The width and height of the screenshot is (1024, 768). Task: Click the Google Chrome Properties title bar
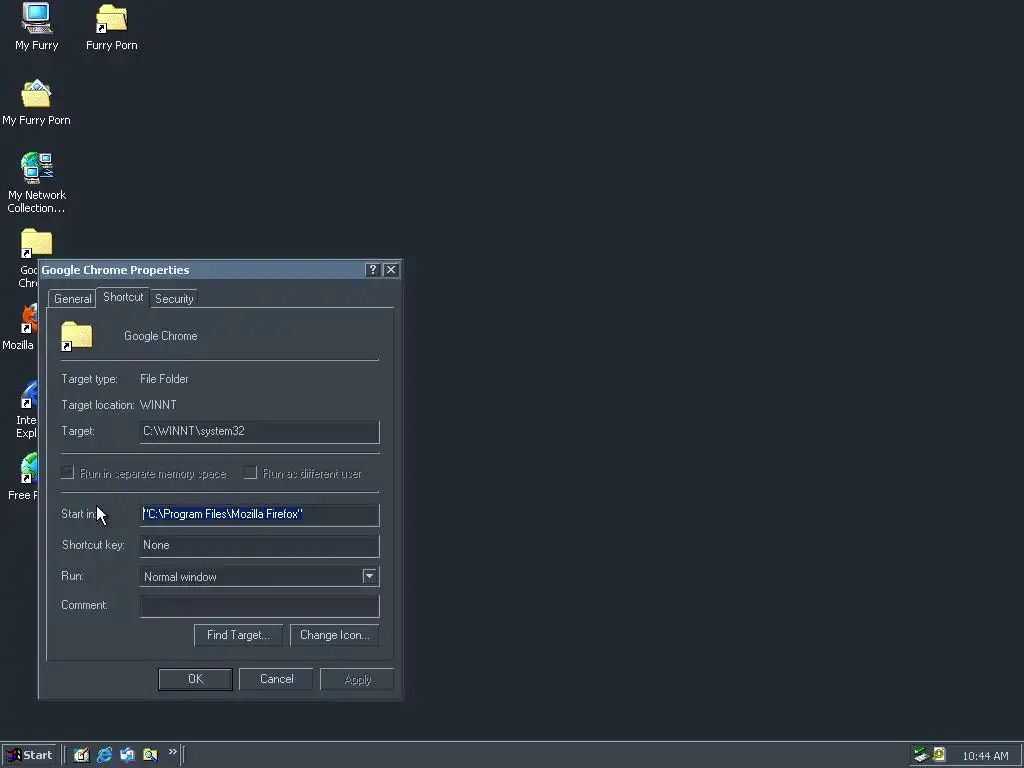[x=202, y=270]
